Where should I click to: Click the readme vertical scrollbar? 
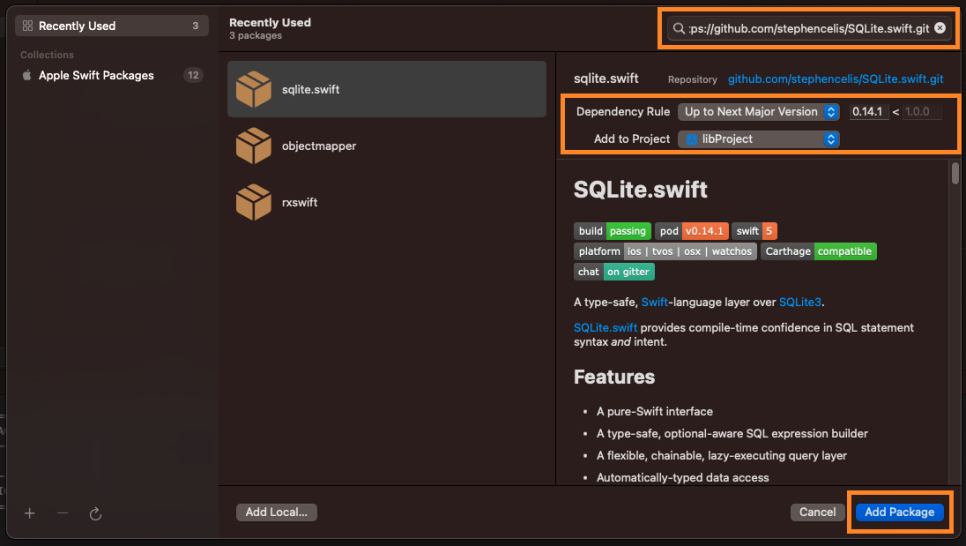(955, 173)
